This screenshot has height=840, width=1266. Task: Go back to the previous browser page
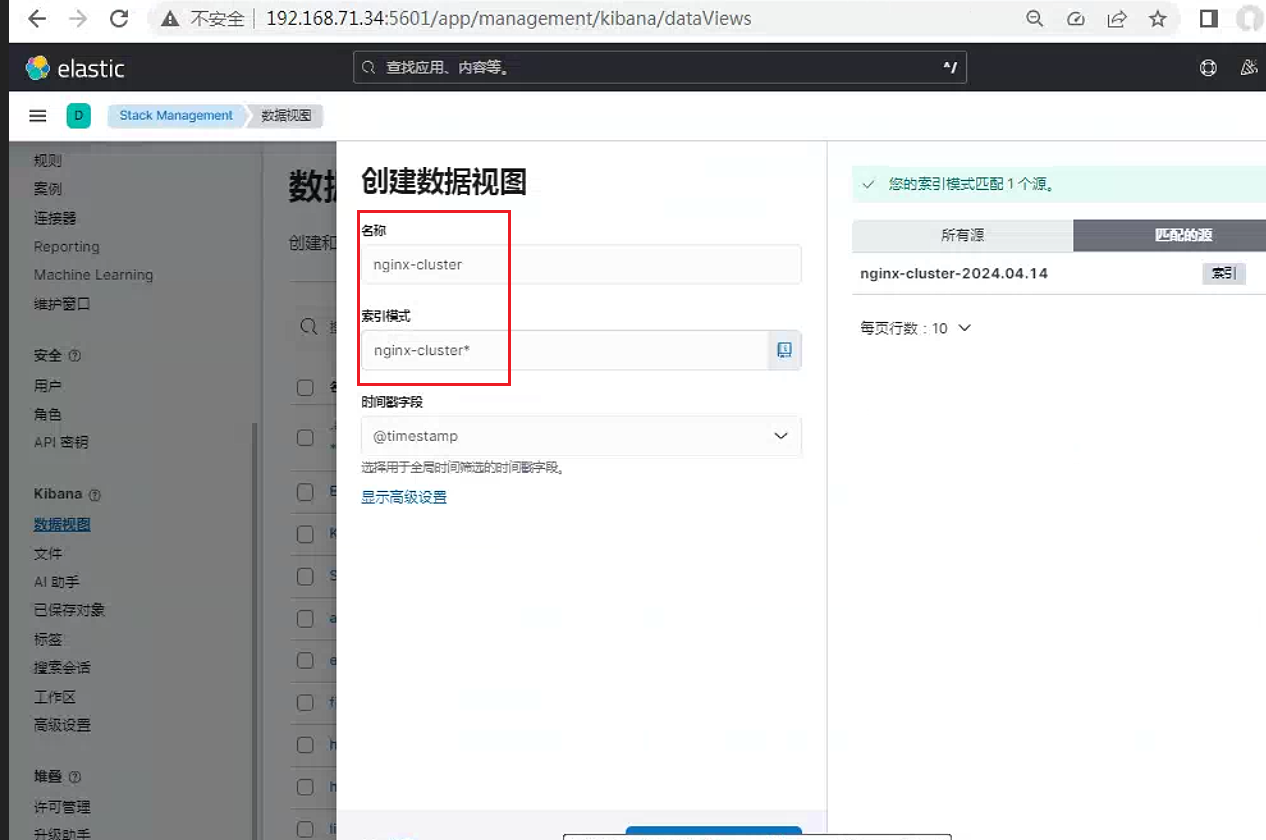coord(37,19)
